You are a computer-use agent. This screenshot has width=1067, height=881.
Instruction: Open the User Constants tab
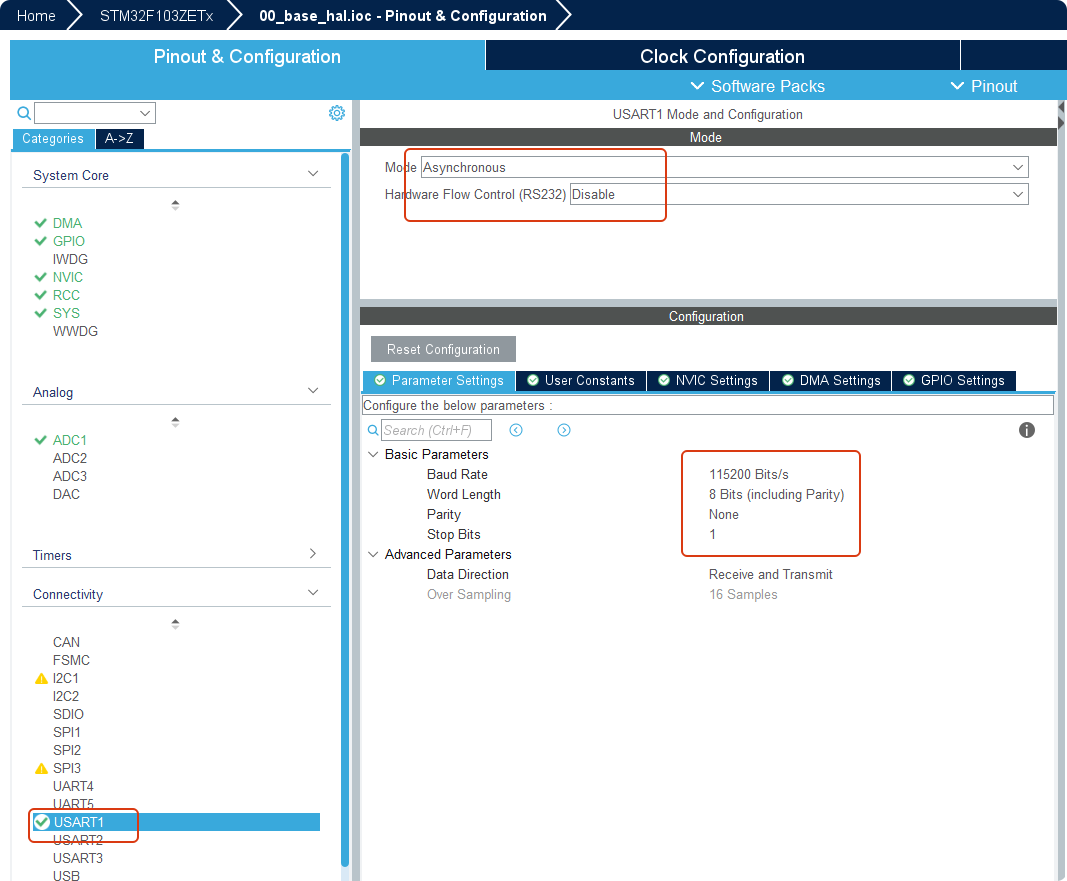click(x=581, y=380)
